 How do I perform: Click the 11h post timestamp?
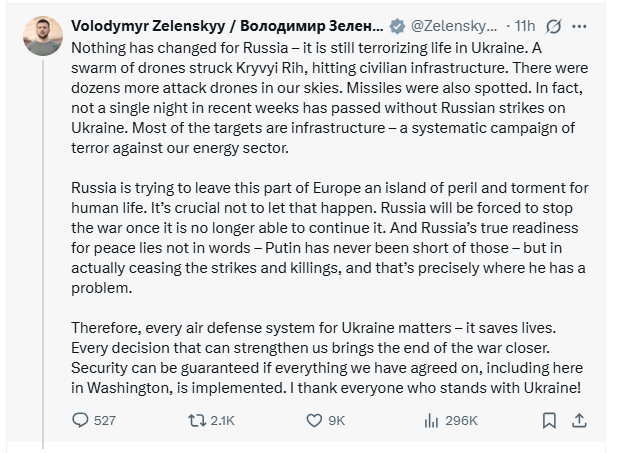tap(526, 24)
